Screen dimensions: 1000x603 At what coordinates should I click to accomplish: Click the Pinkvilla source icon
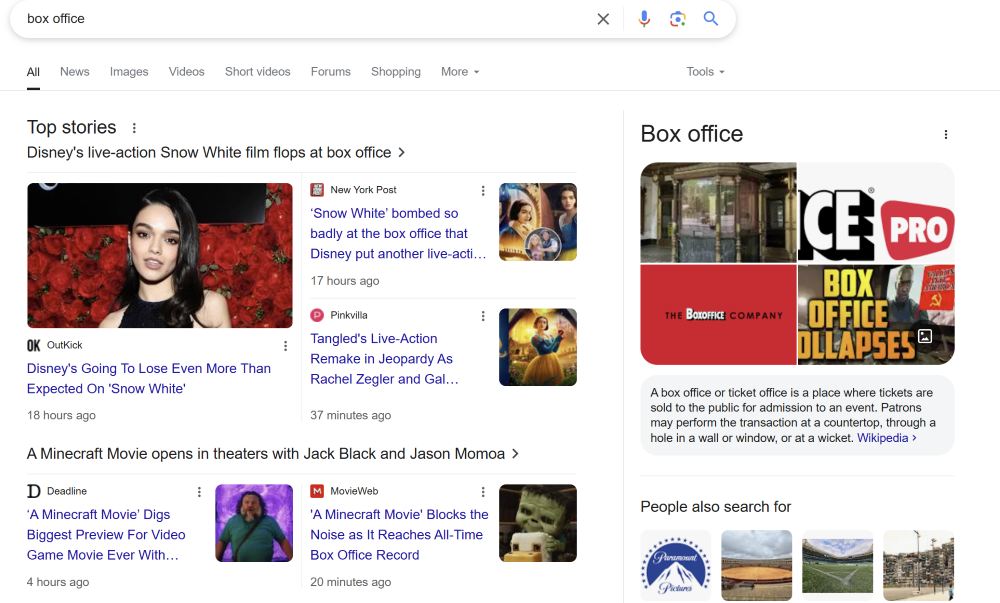[x=317, y=315]
